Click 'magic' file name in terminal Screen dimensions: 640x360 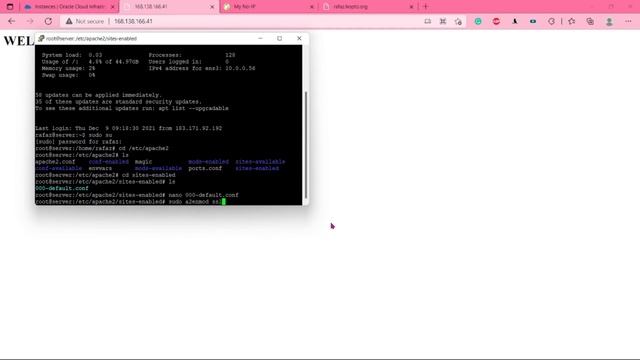(143, 162)
